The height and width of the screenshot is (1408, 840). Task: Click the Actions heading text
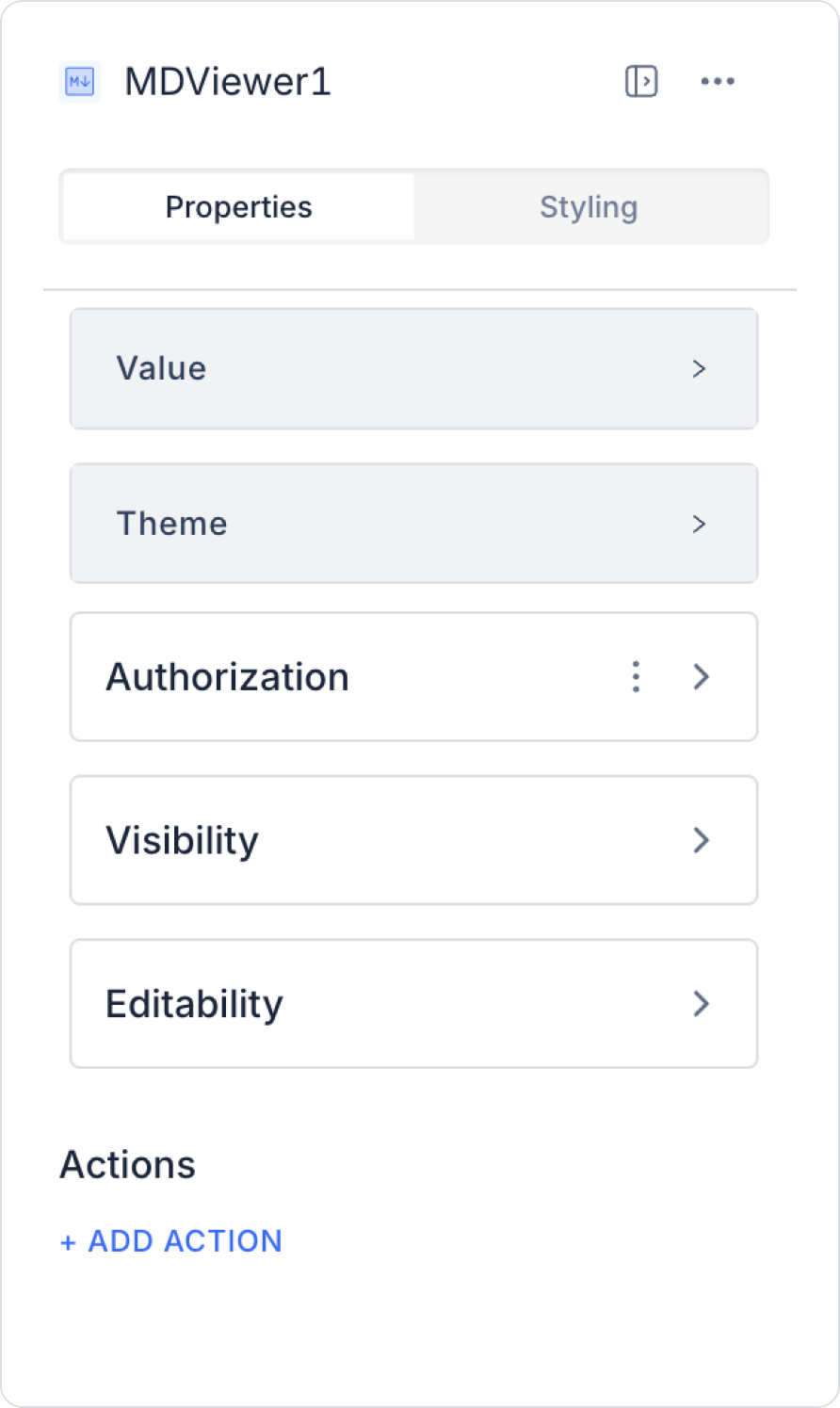(x=128, y=1165)
